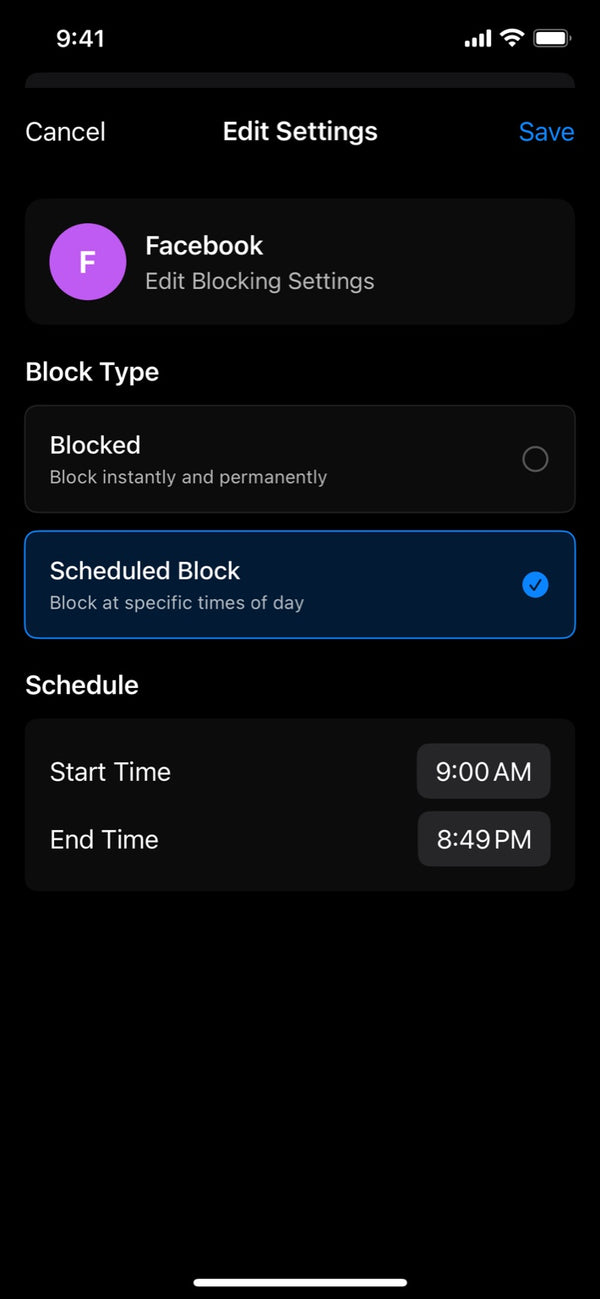Tap the battery indicator icon

click(552, 39)
